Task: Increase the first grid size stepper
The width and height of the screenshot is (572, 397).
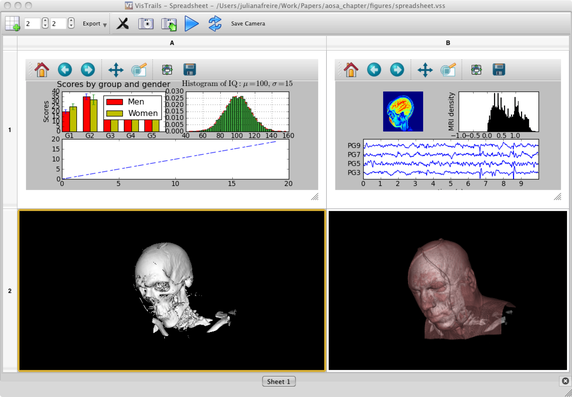Action: click(x=45, y=21)
